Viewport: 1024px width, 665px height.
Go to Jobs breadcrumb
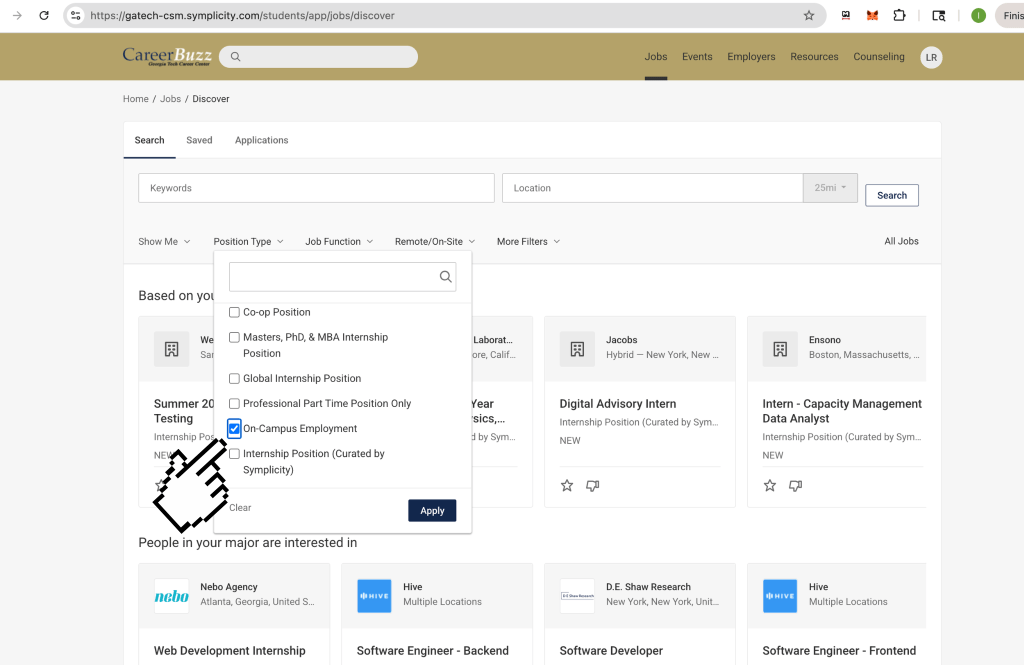[x=170, y=99]
